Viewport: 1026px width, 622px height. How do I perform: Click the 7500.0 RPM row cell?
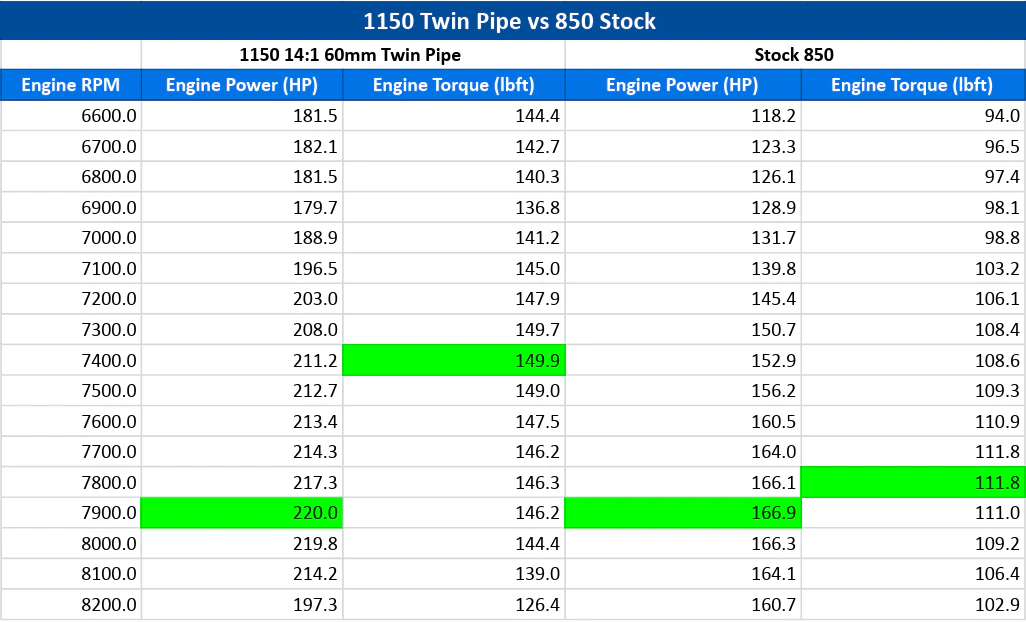tap(71, 391)
